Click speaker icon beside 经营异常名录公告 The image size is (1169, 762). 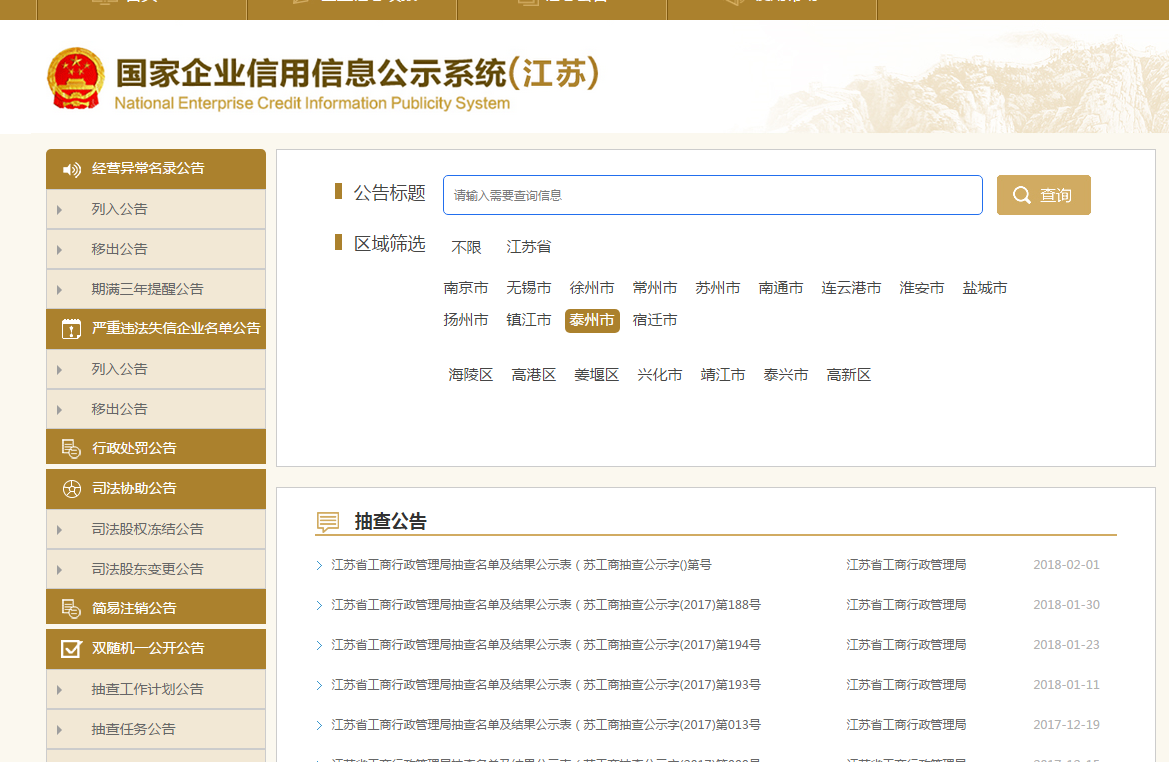[x=72, y=169]
